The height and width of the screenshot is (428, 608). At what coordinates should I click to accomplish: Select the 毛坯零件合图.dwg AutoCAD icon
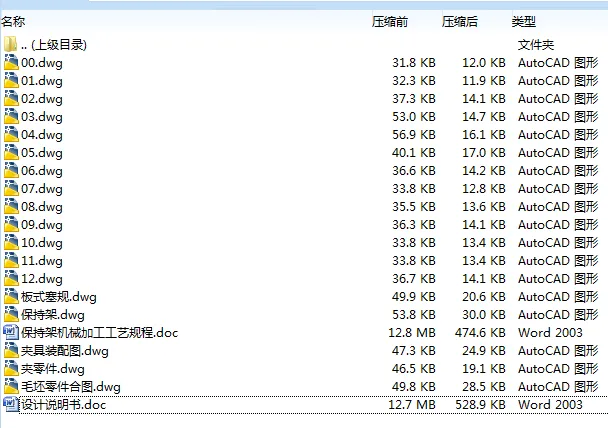click(x=11, y=387)
